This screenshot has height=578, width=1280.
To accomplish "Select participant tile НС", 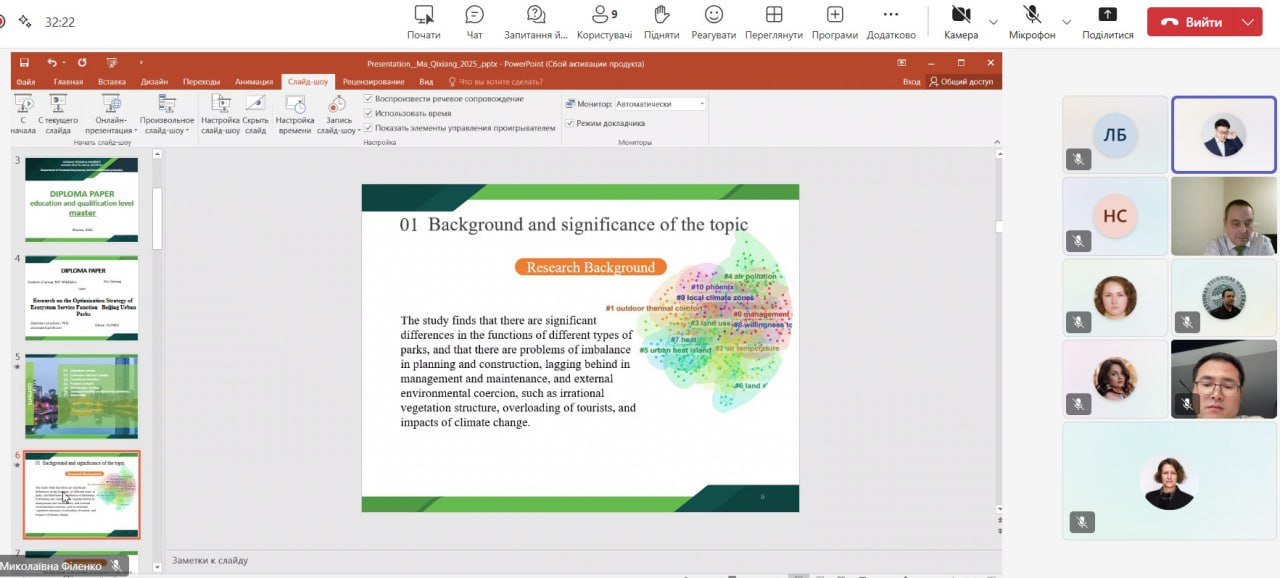I will pyautogui.click(x=1115, y=216).
